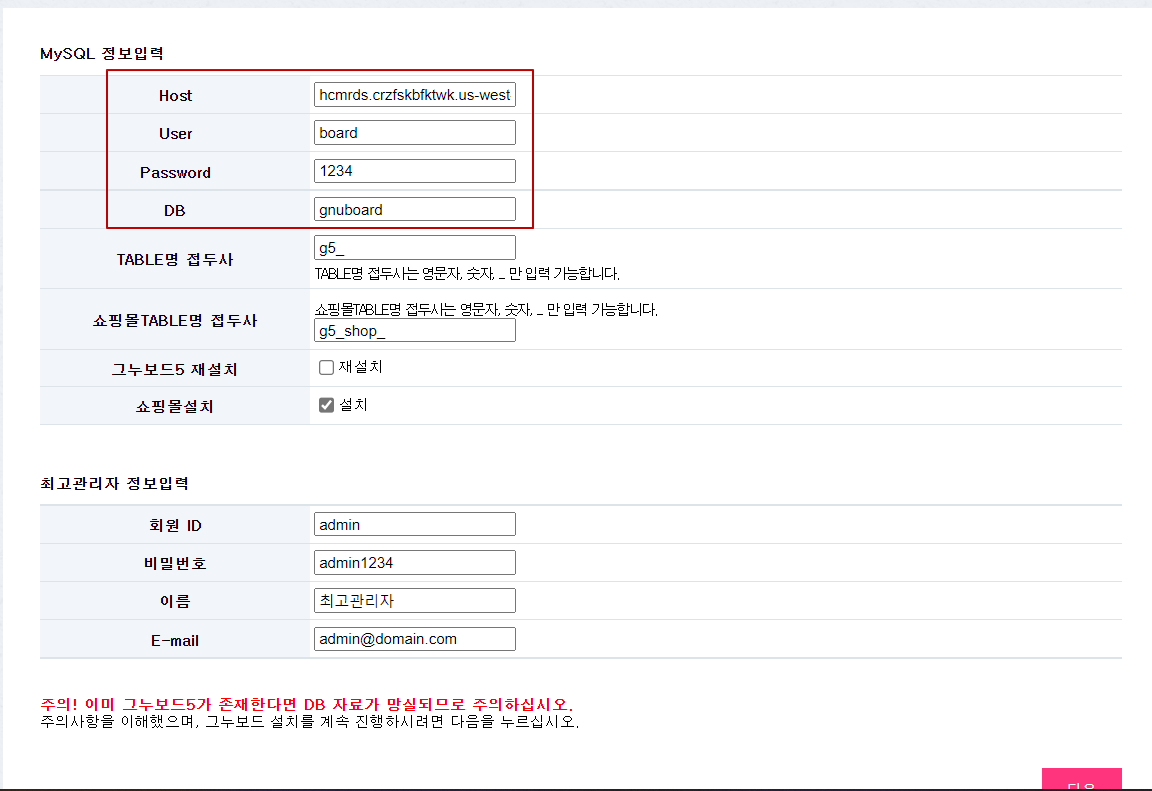
Task: Click the 회원 ID row label
Action: click(175, 525)
